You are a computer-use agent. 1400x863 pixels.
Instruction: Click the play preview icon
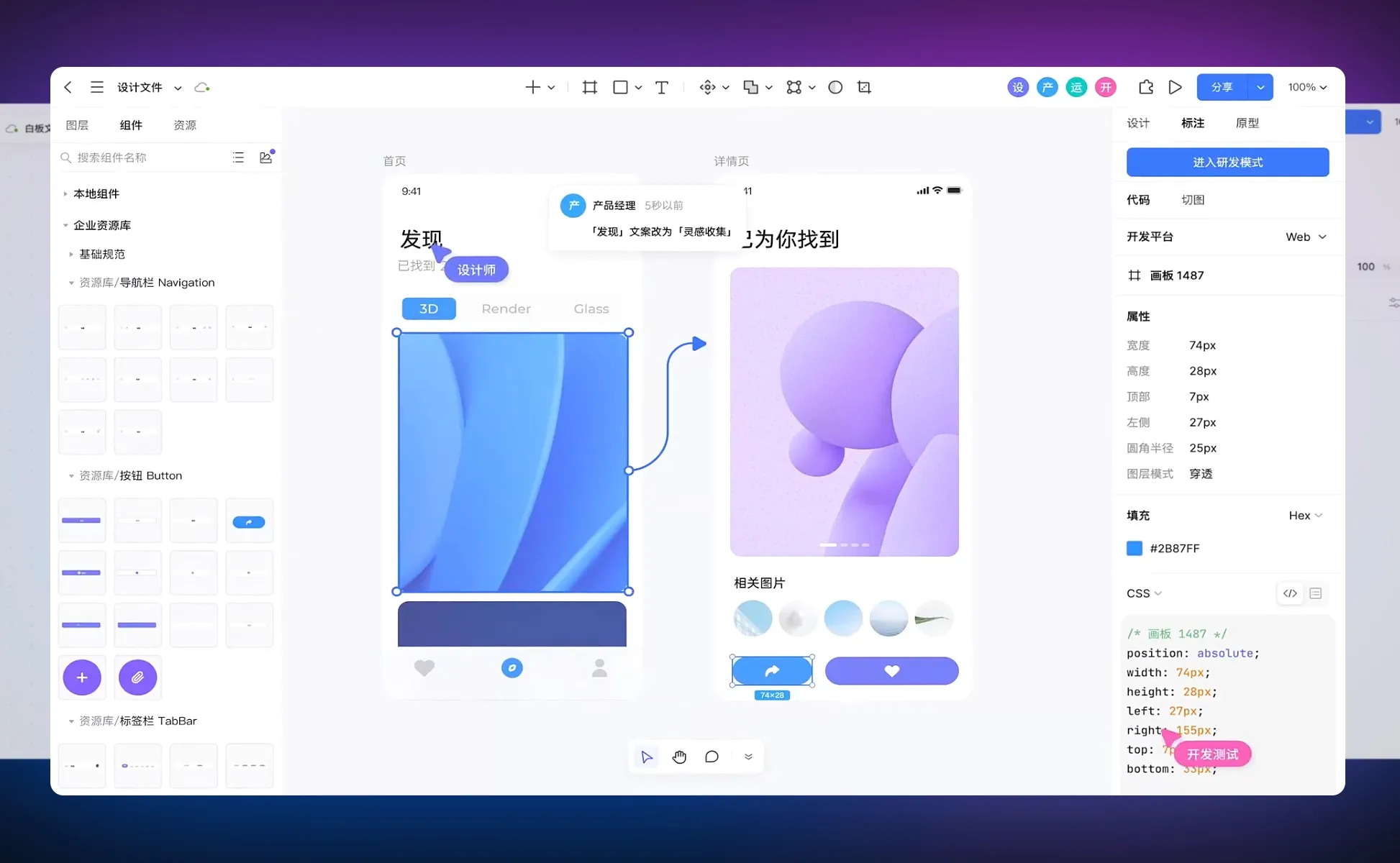1175,87
